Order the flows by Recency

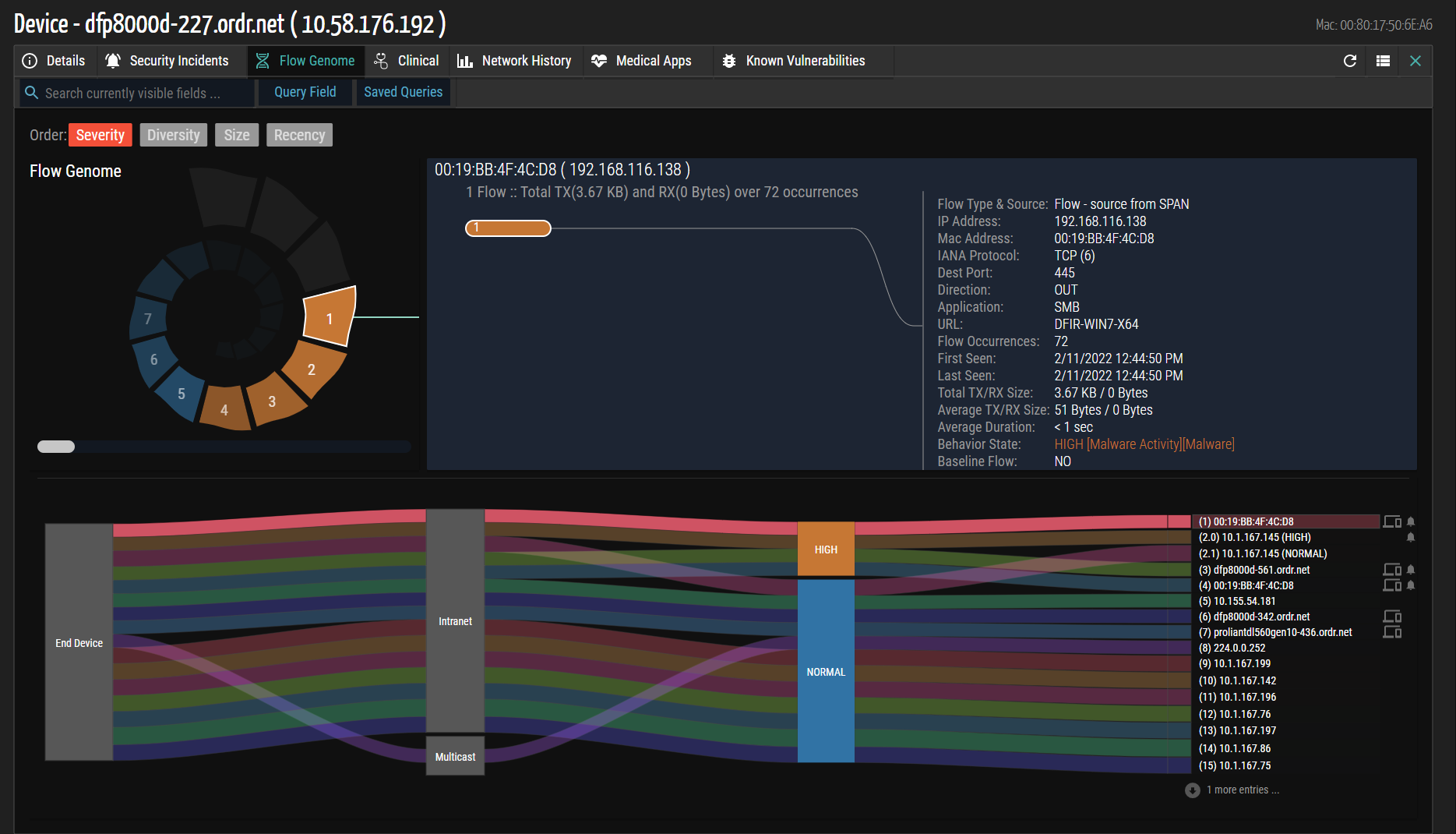[x=299, y=135]
